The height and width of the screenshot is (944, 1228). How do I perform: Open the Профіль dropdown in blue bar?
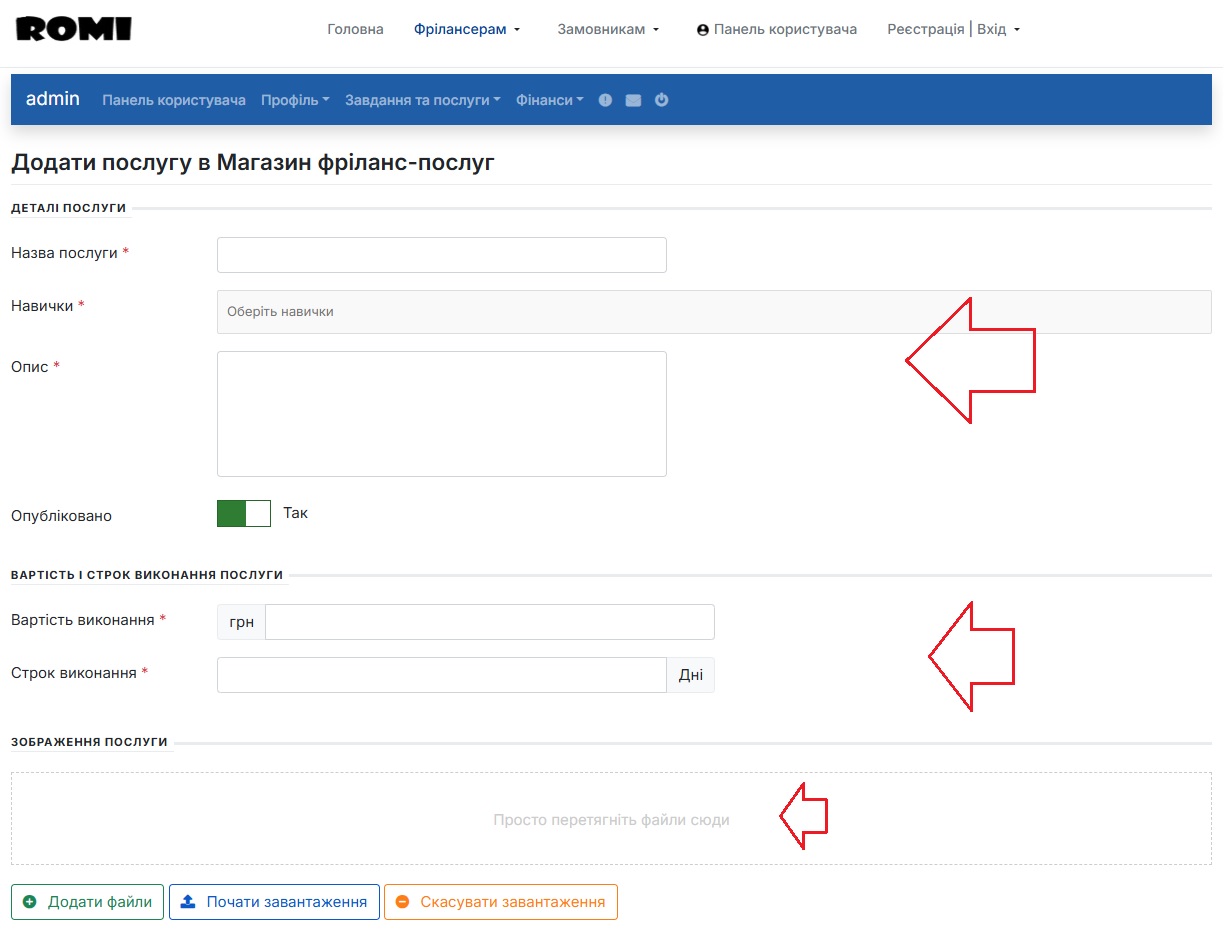click(x=295, y=100)
